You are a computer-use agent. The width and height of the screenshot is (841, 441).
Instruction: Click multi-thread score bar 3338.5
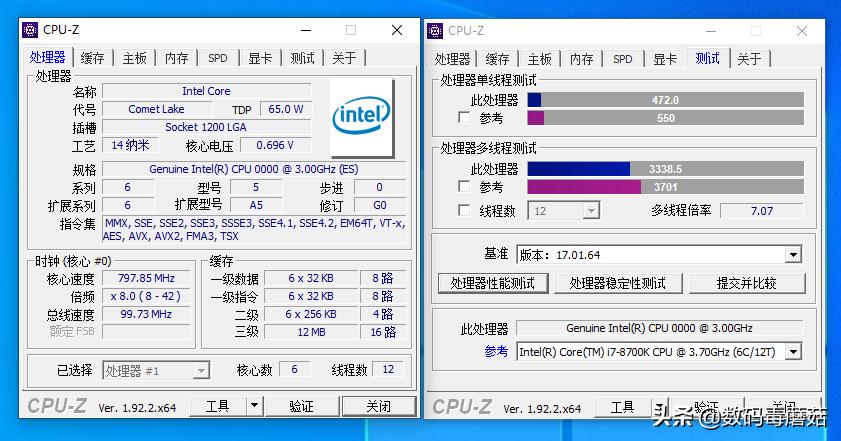[x=666, y=169]
